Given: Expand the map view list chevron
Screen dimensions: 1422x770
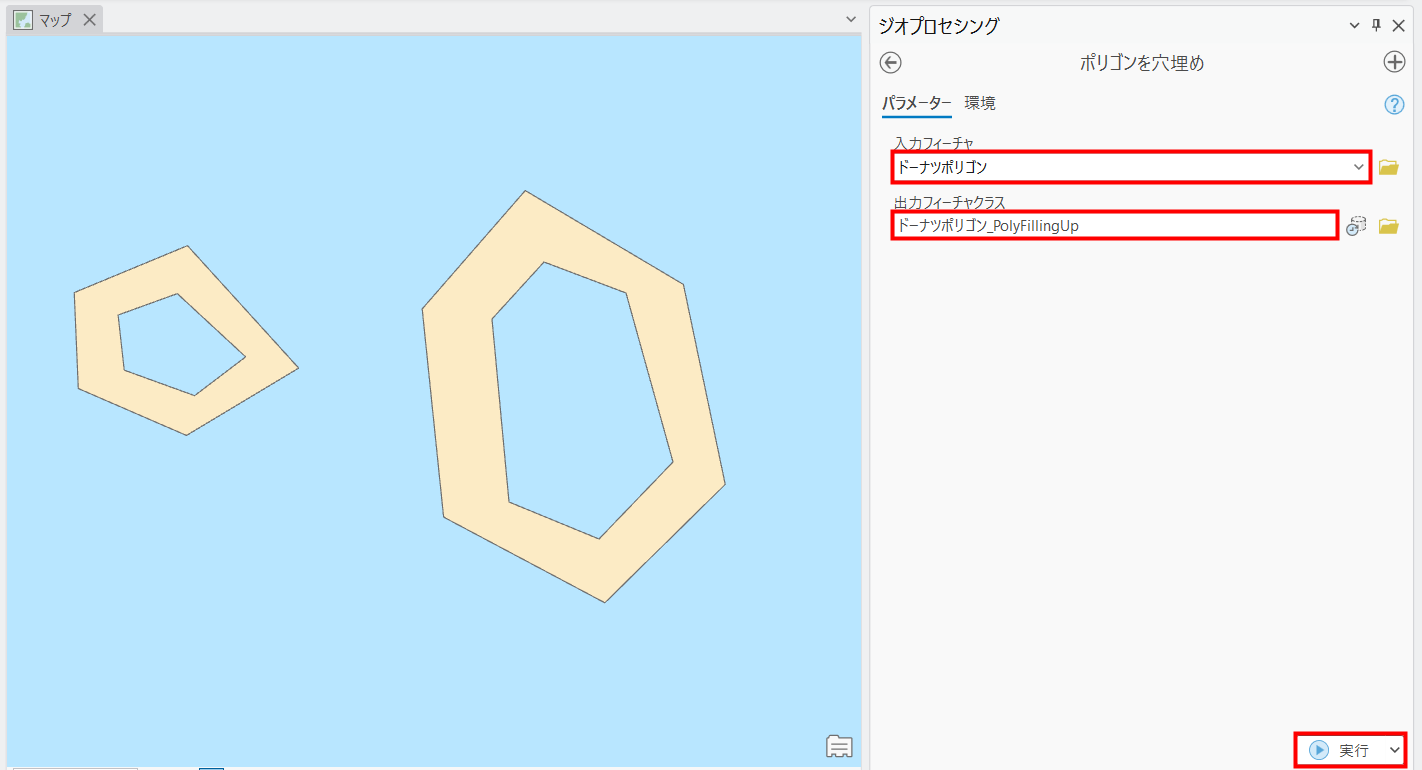Looking at the screenshot, I should click(851, 19).
